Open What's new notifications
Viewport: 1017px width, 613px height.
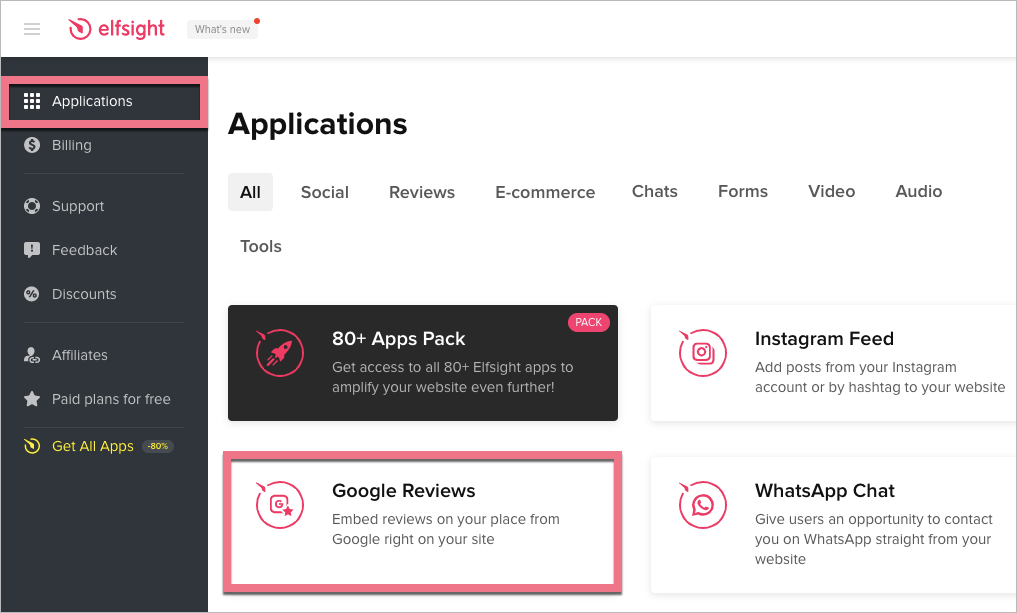222,29
